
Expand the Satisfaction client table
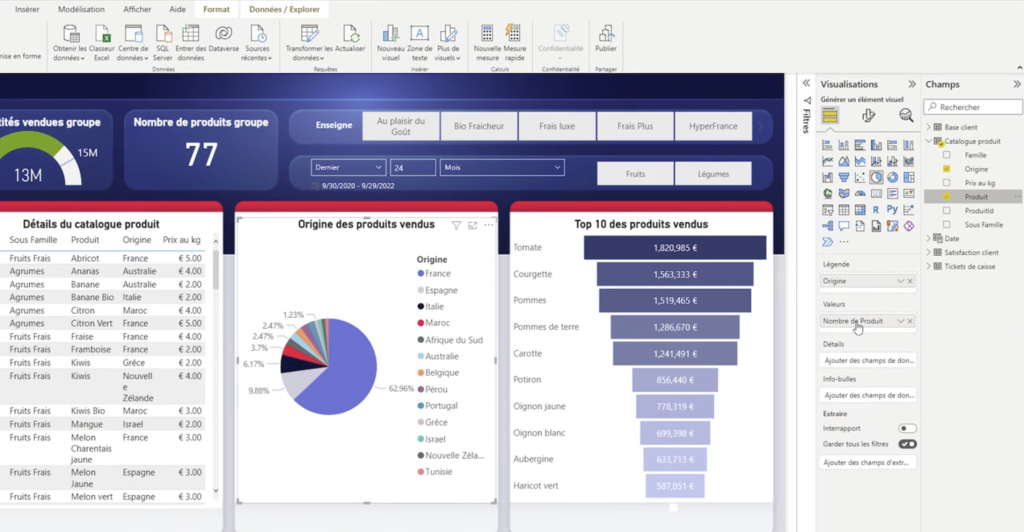click(929, 252)
